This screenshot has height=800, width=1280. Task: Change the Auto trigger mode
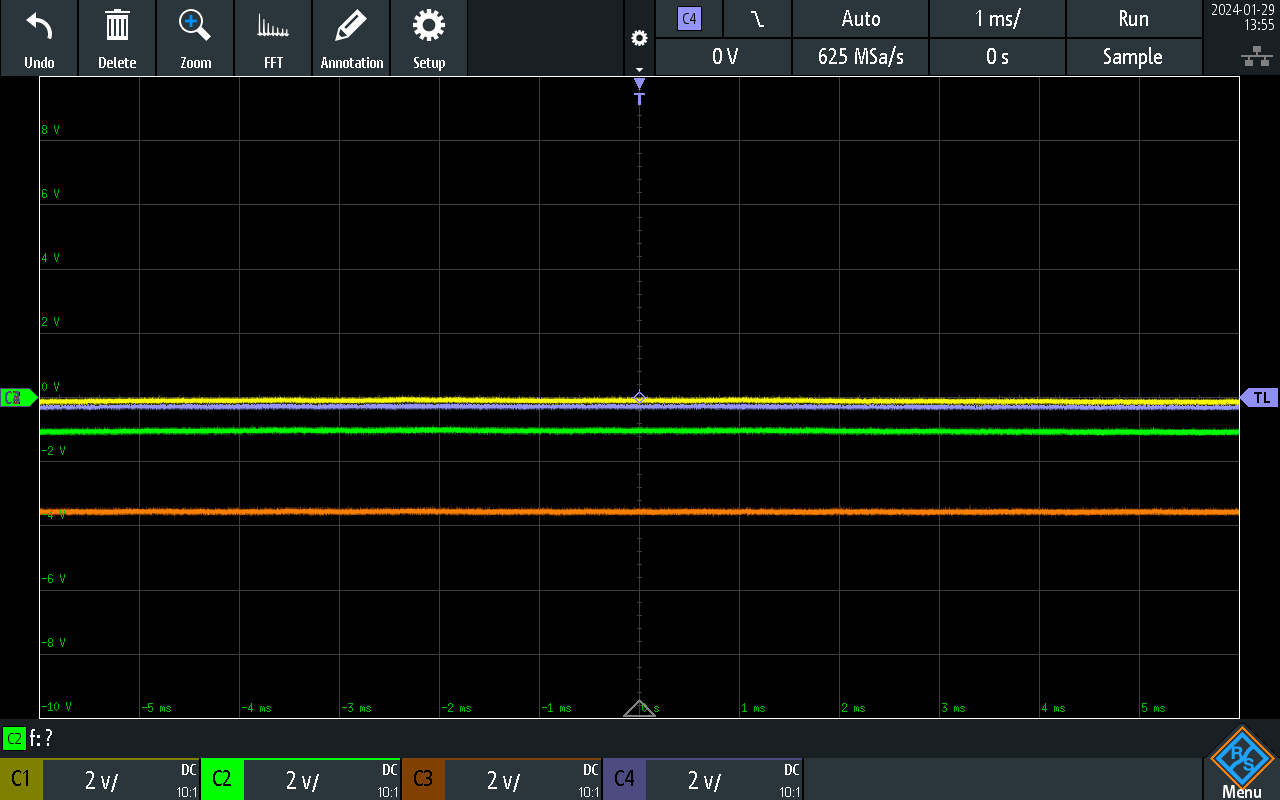(x=861, y=18)
